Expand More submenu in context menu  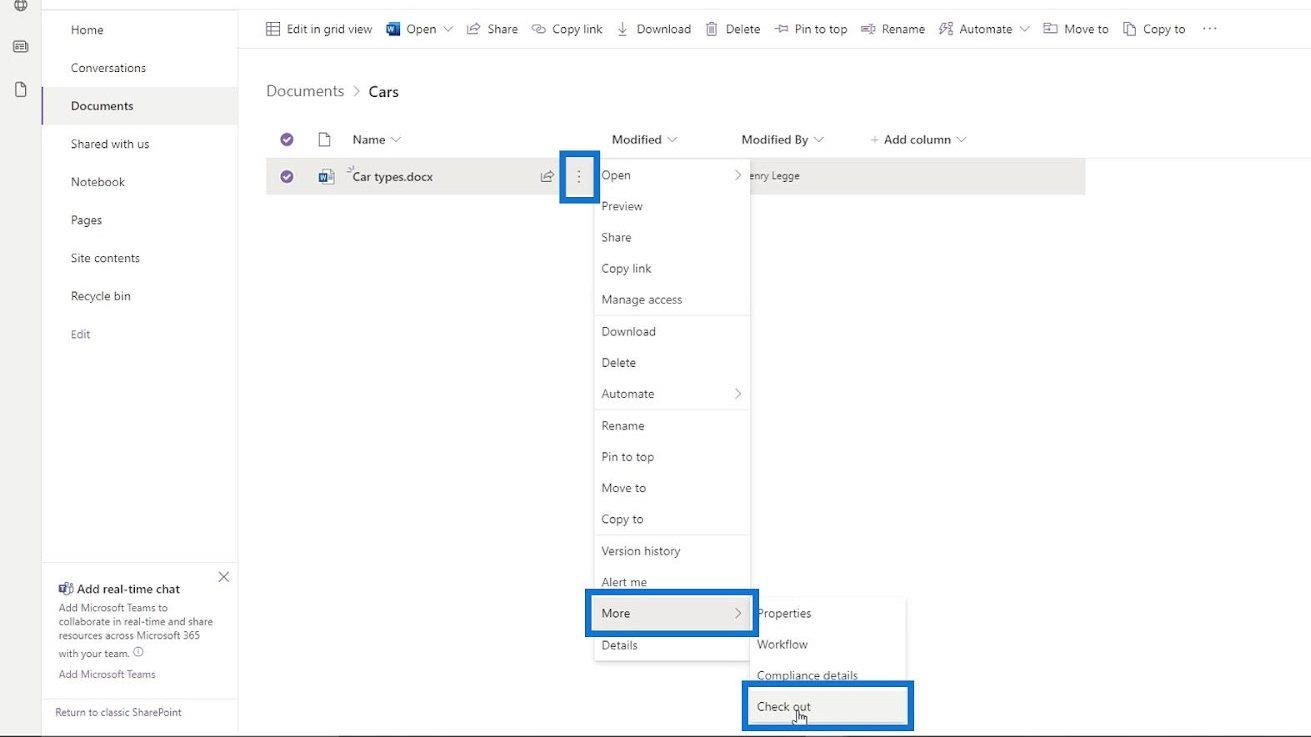click(x=672, y=613)
